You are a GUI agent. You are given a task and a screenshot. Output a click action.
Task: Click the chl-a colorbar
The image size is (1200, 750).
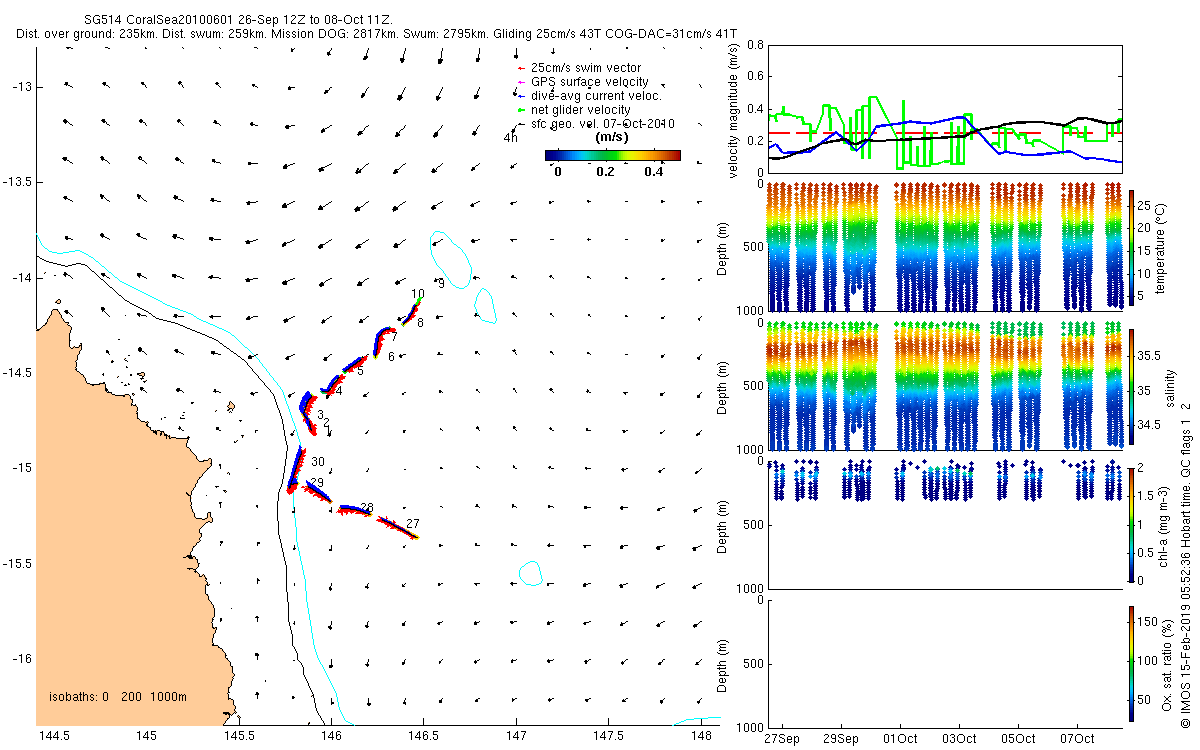pos(1131,524)
